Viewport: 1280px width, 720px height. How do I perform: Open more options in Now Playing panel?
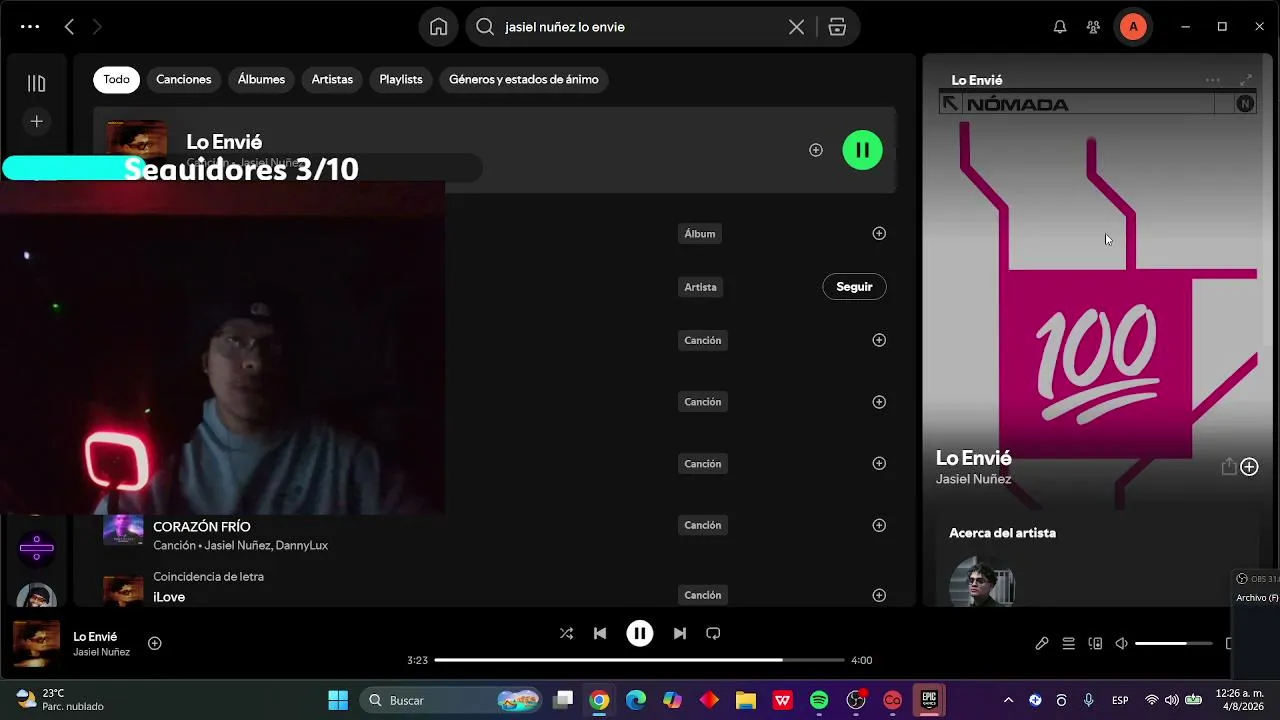click(1213, 80)
